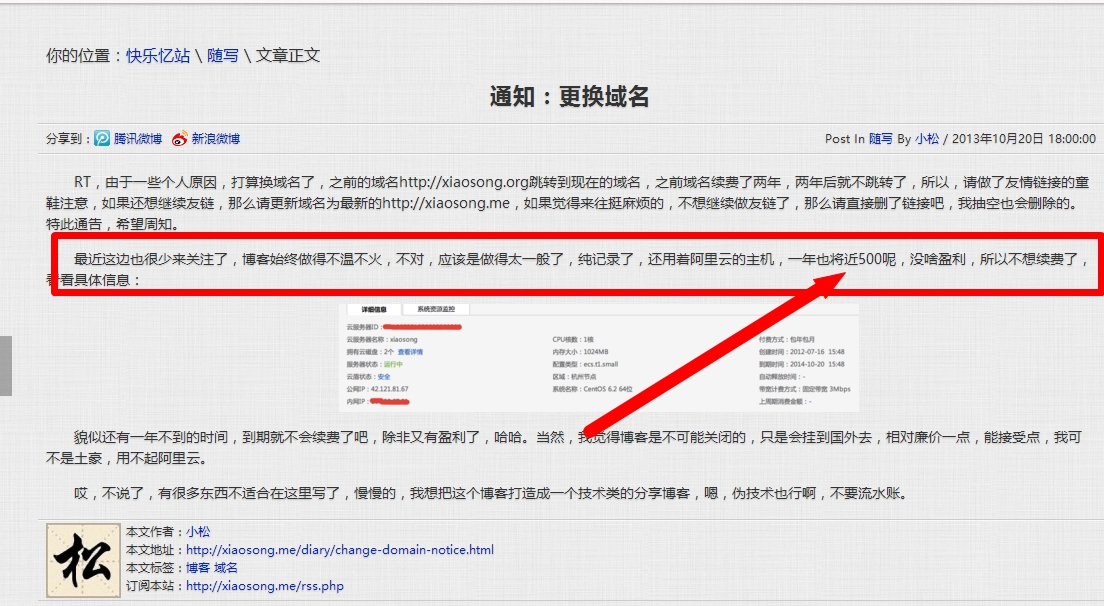Click the Tencent Weibo share icon
The height and width of the screenshot is (606, 1104).
point(102,139)
